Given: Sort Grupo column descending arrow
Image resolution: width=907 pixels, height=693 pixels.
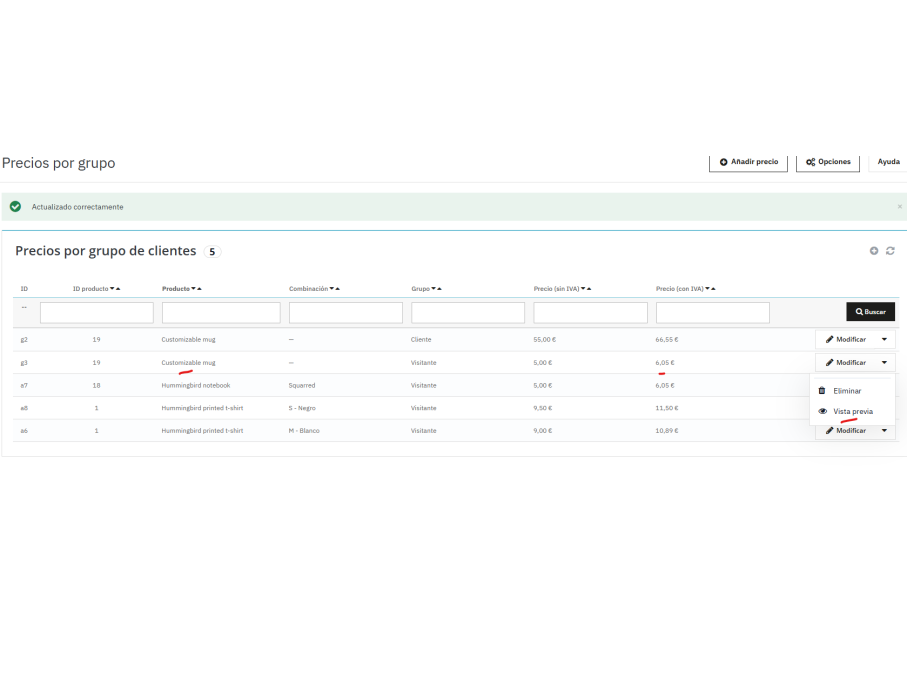Looking at the screenshot, I should tap(433, 289).
